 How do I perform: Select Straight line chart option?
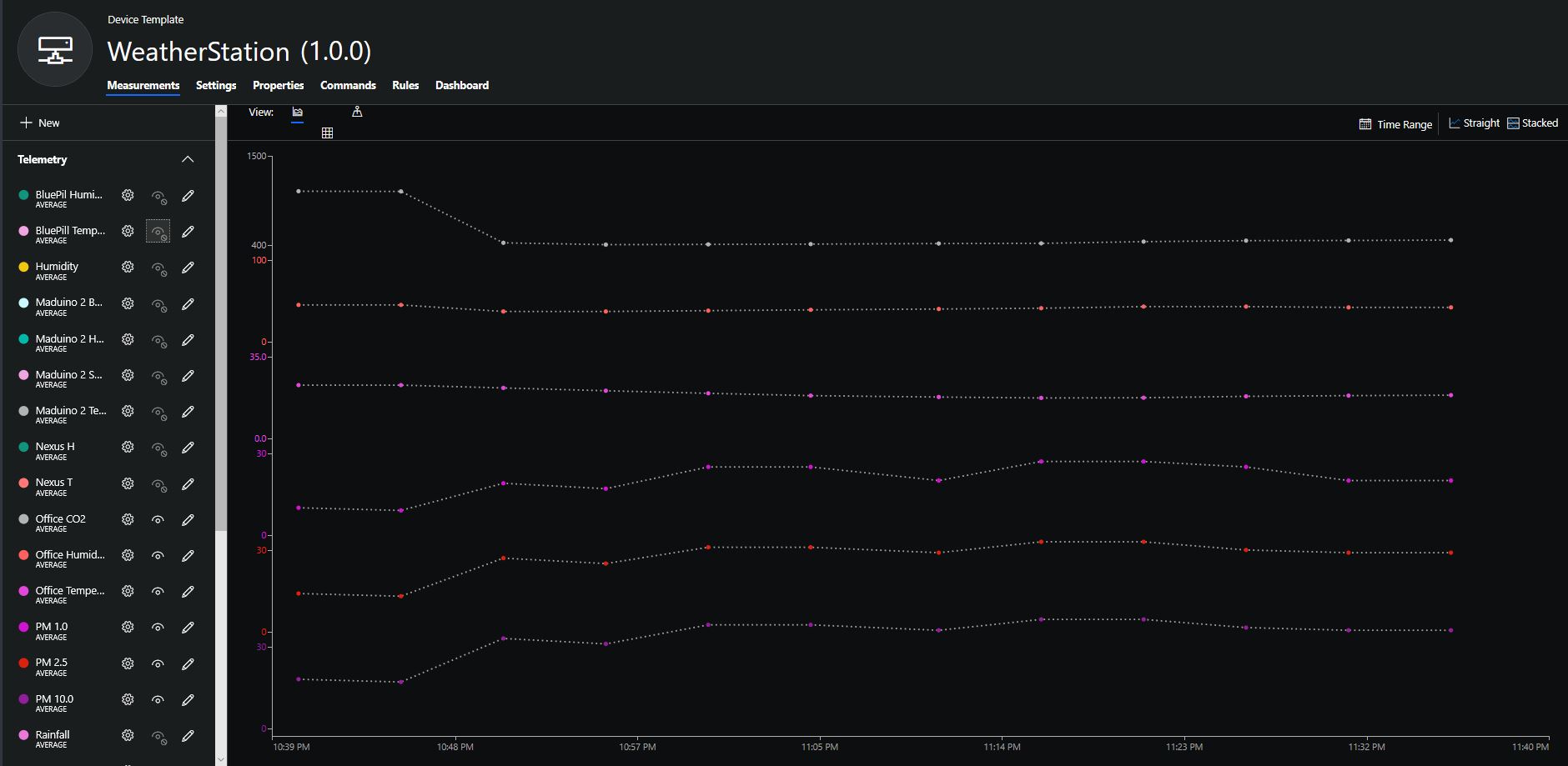[x=1474, y=123]
